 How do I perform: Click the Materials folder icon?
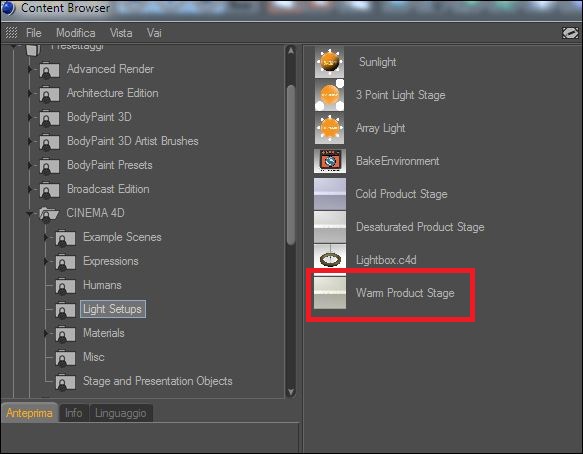point(65,334)
